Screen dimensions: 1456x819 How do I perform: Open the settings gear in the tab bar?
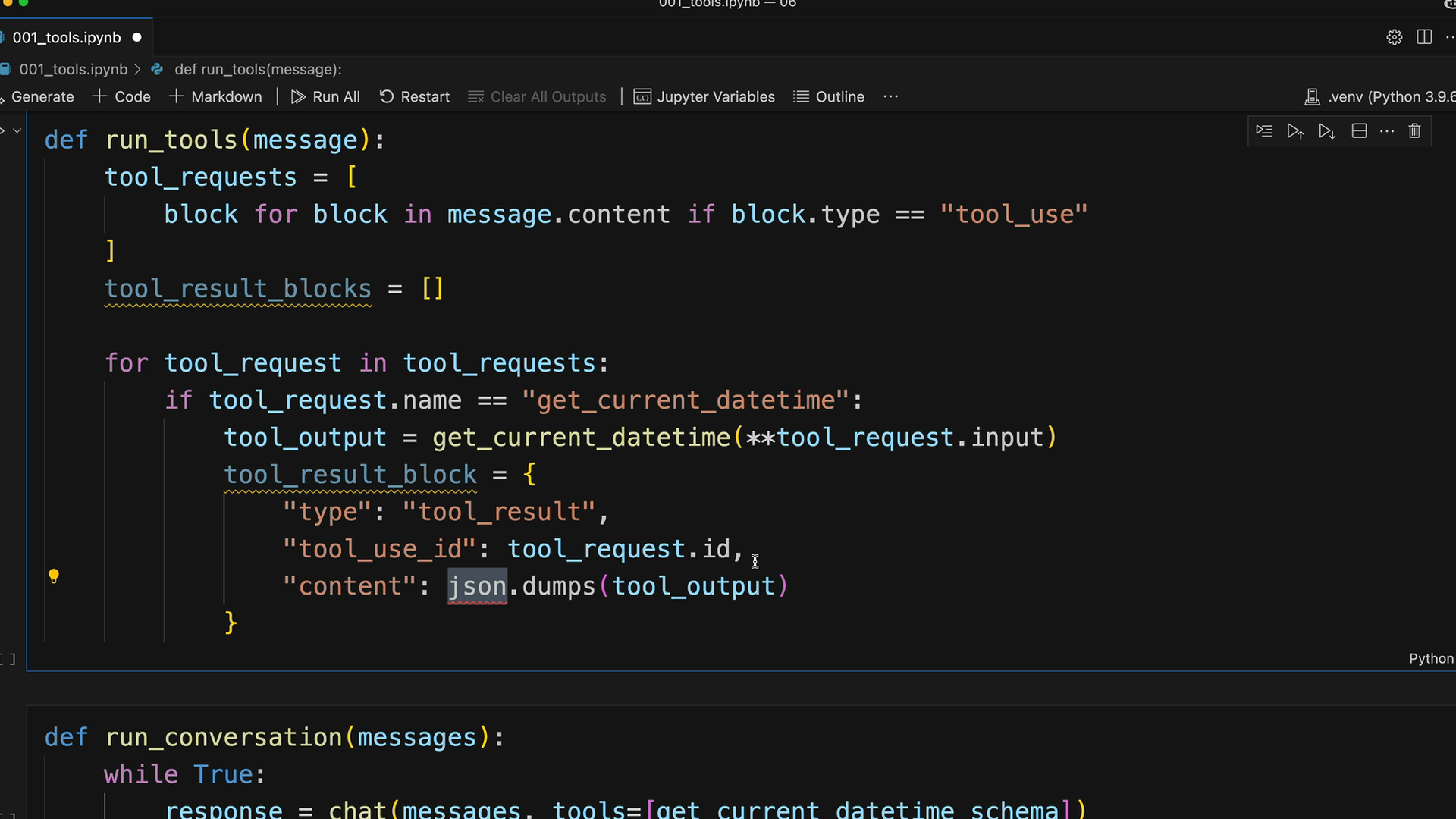tap(1394, 37)
